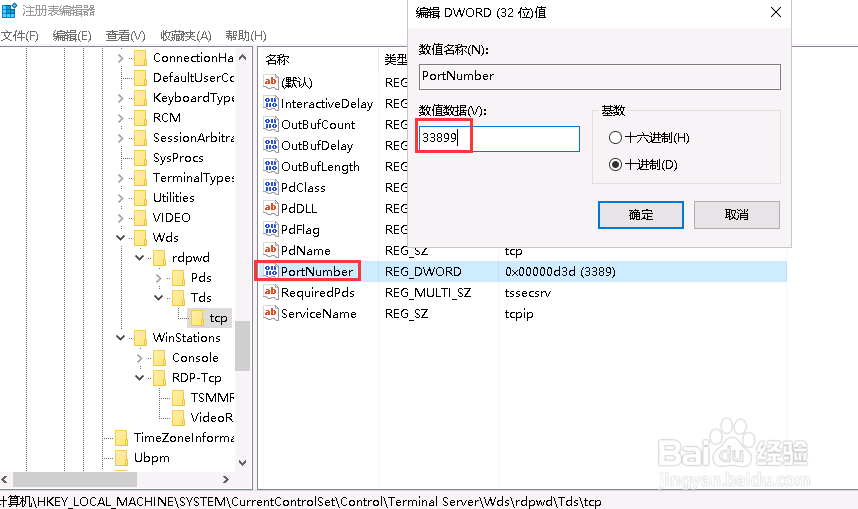Select the 十六进制(H) hexadecimal radio button
The width and height of the screenshot is (858, 509).
[x=616, y=137]
